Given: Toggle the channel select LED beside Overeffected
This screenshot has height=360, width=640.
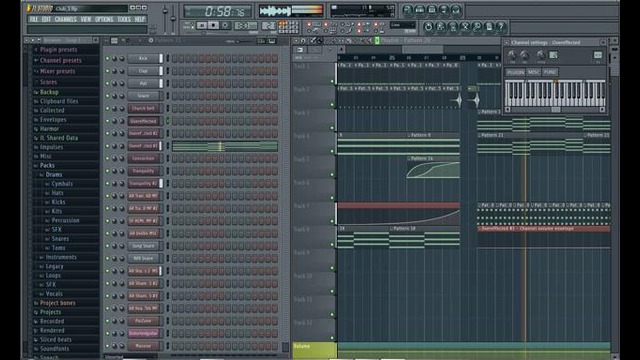Looking at the screenshot, I should coord(167,121).
